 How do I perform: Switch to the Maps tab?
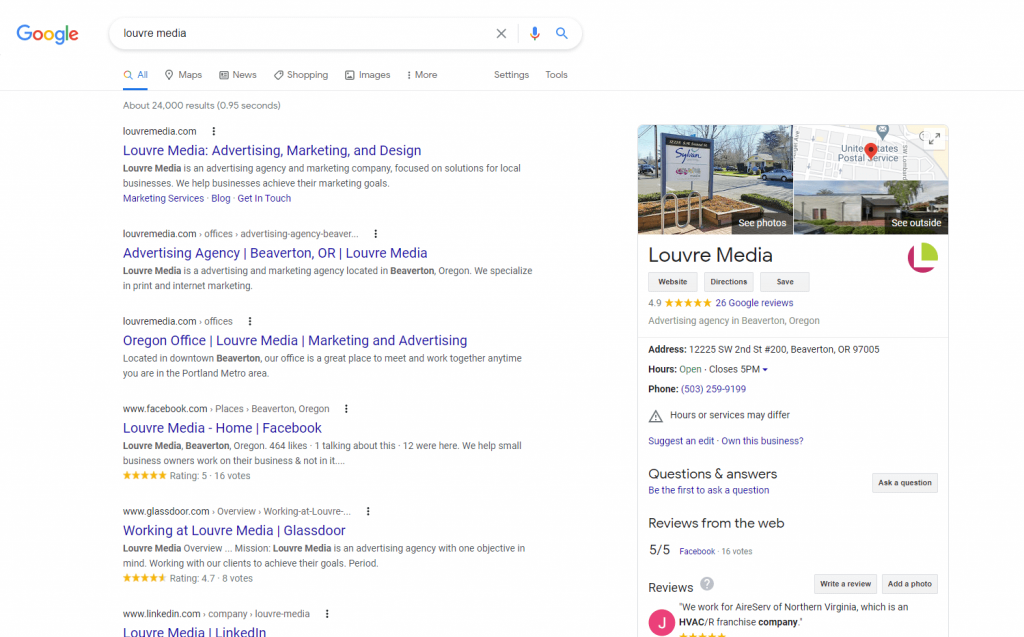coord(184,75)
